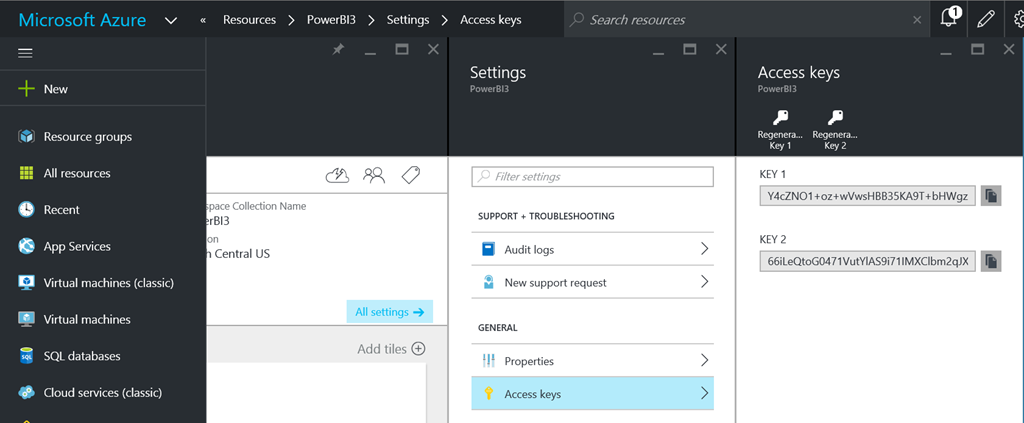Open the notifications bell

click(x=948, y=19)
